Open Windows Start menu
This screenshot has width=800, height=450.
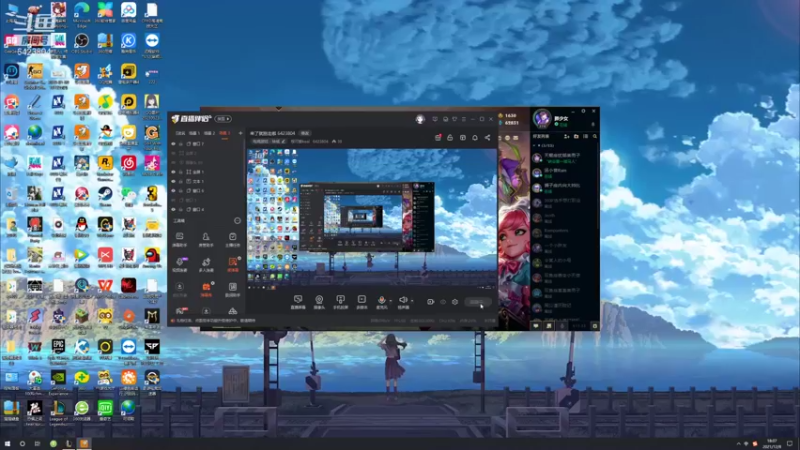point(7,443)
